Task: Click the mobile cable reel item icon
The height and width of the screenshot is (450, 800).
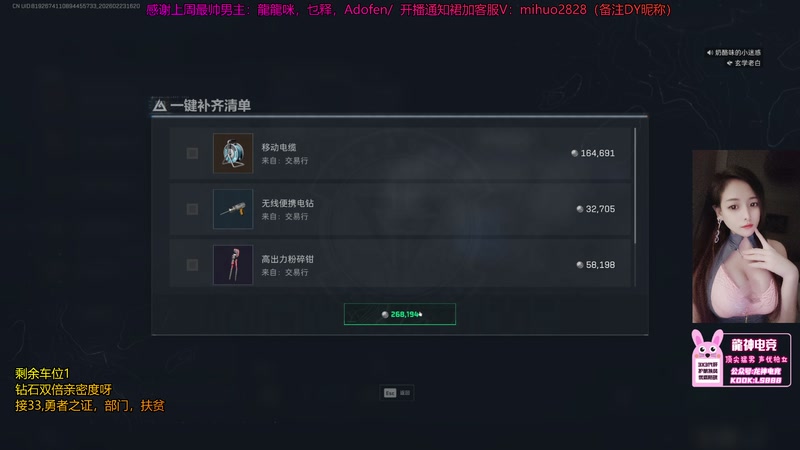Action: coord(233,153)
